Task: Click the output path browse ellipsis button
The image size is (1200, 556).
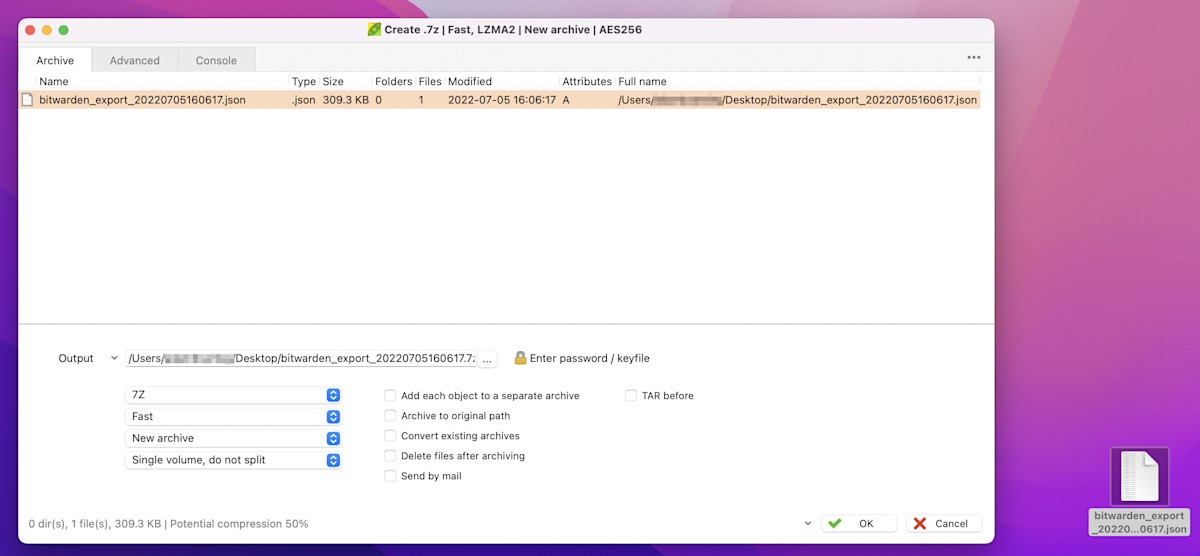Action: (487, 358)
